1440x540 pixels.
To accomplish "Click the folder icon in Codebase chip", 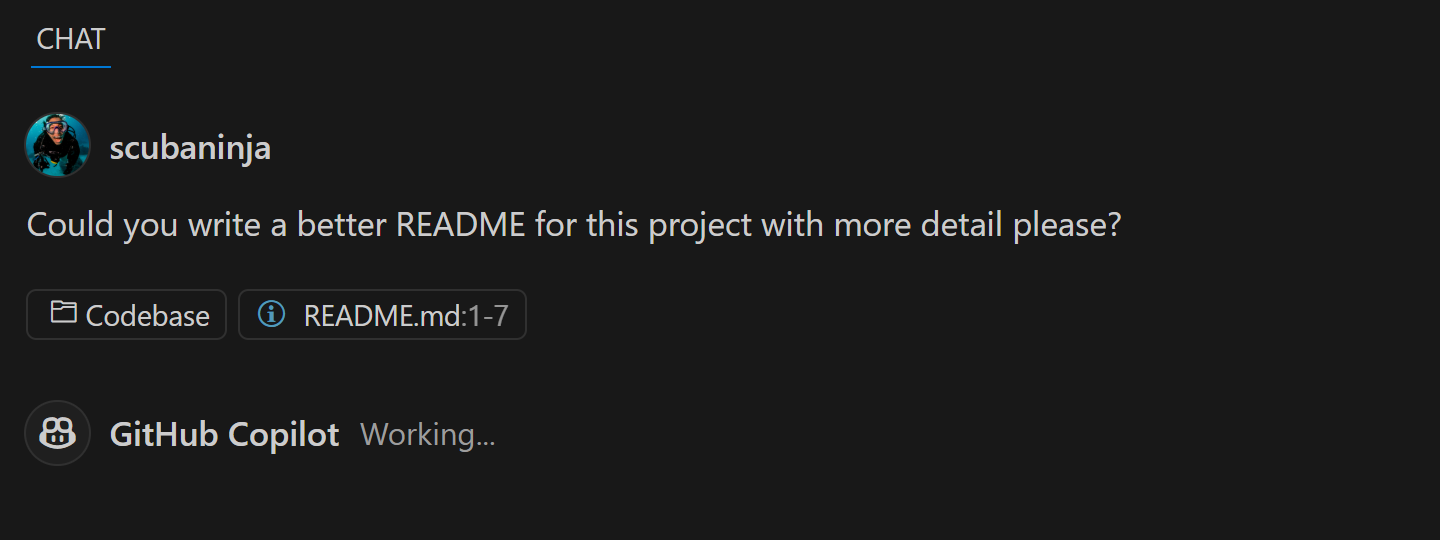I will [x=64, y=313].
